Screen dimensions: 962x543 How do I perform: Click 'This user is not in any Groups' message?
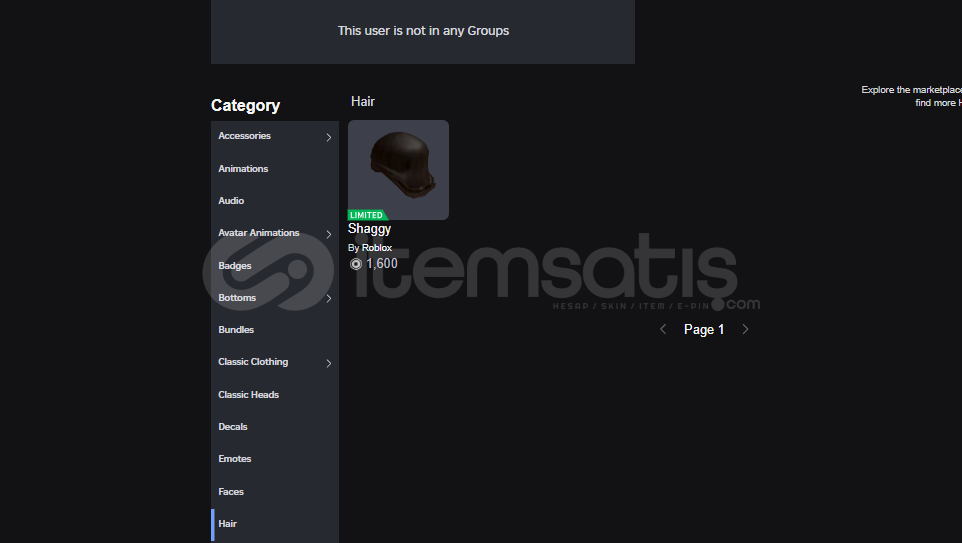[x=423, y=31]
